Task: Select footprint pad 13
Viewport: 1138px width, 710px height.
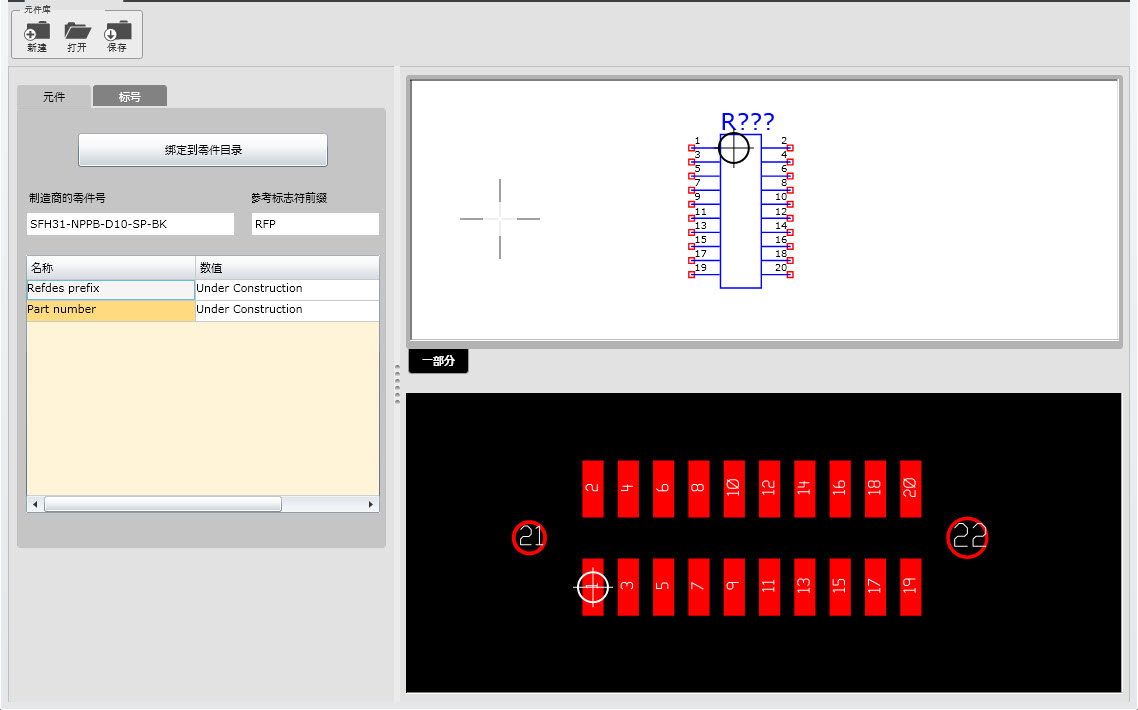Action: click(x=805, y=587)
